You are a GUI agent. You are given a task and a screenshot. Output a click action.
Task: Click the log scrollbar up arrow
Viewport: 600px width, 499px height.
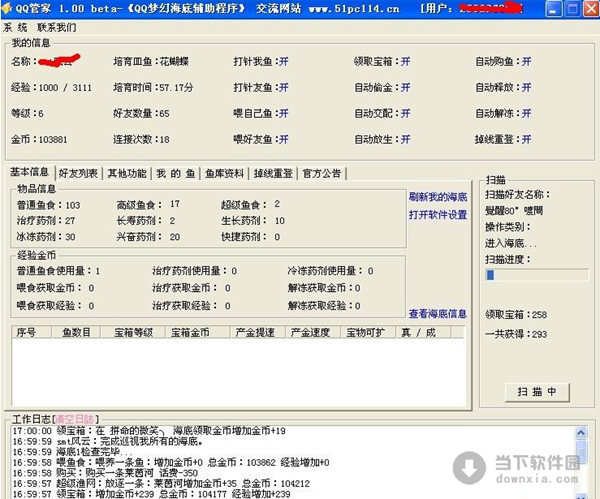(x=580, y=433)
